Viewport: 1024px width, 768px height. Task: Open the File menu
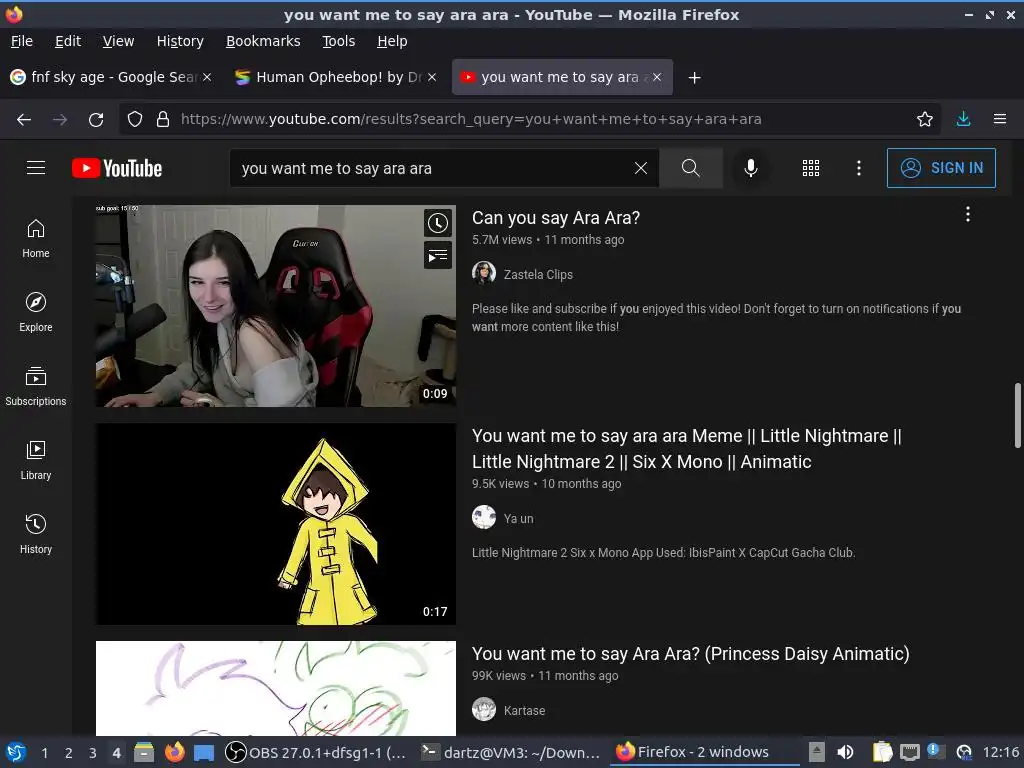22,41
